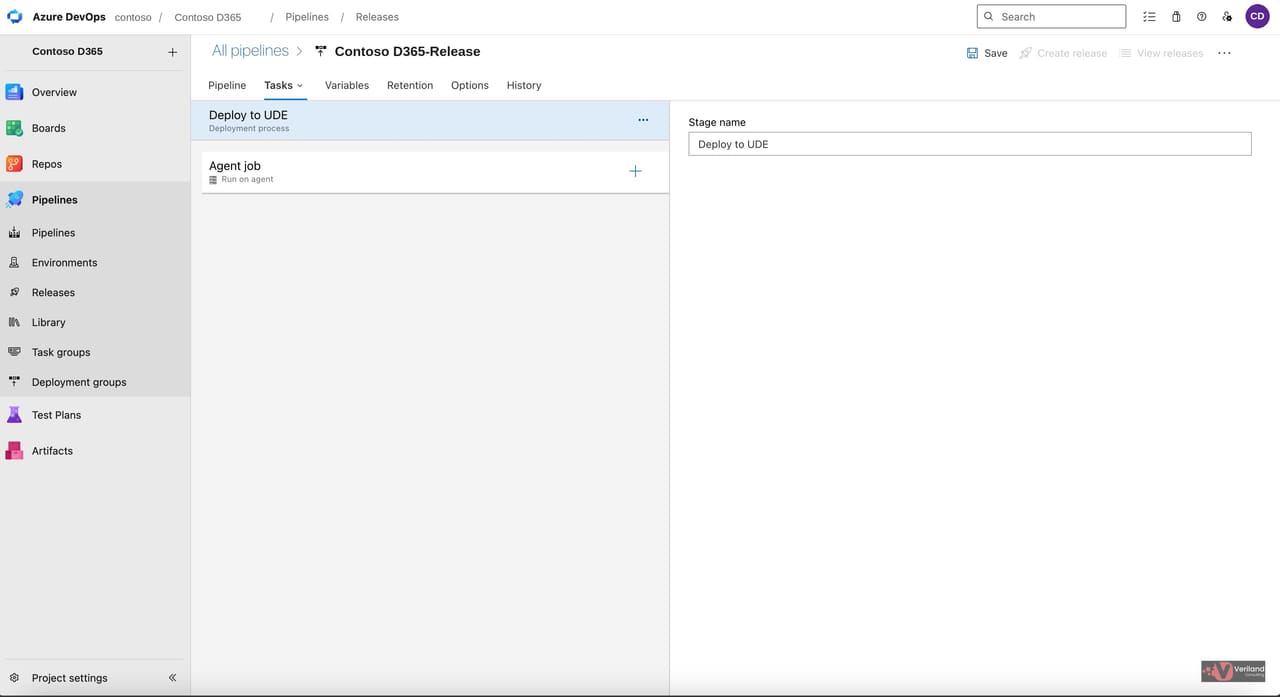Click the Create release button
1280x697 pixels.
tap(1063, 53)
